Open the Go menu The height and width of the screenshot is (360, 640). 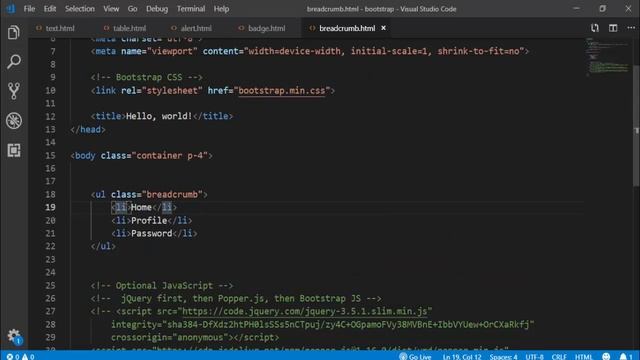132,9
